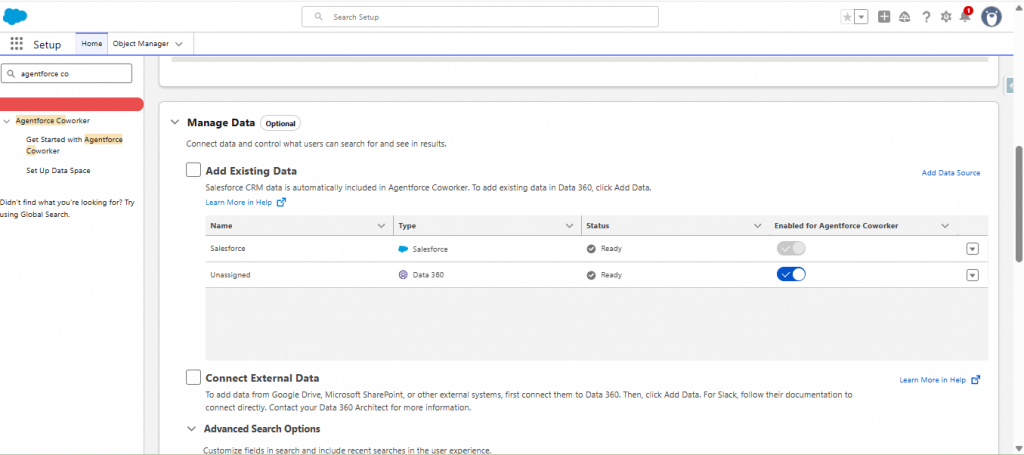
Task: Click the favorites star icon
Action: click(847, 17)
